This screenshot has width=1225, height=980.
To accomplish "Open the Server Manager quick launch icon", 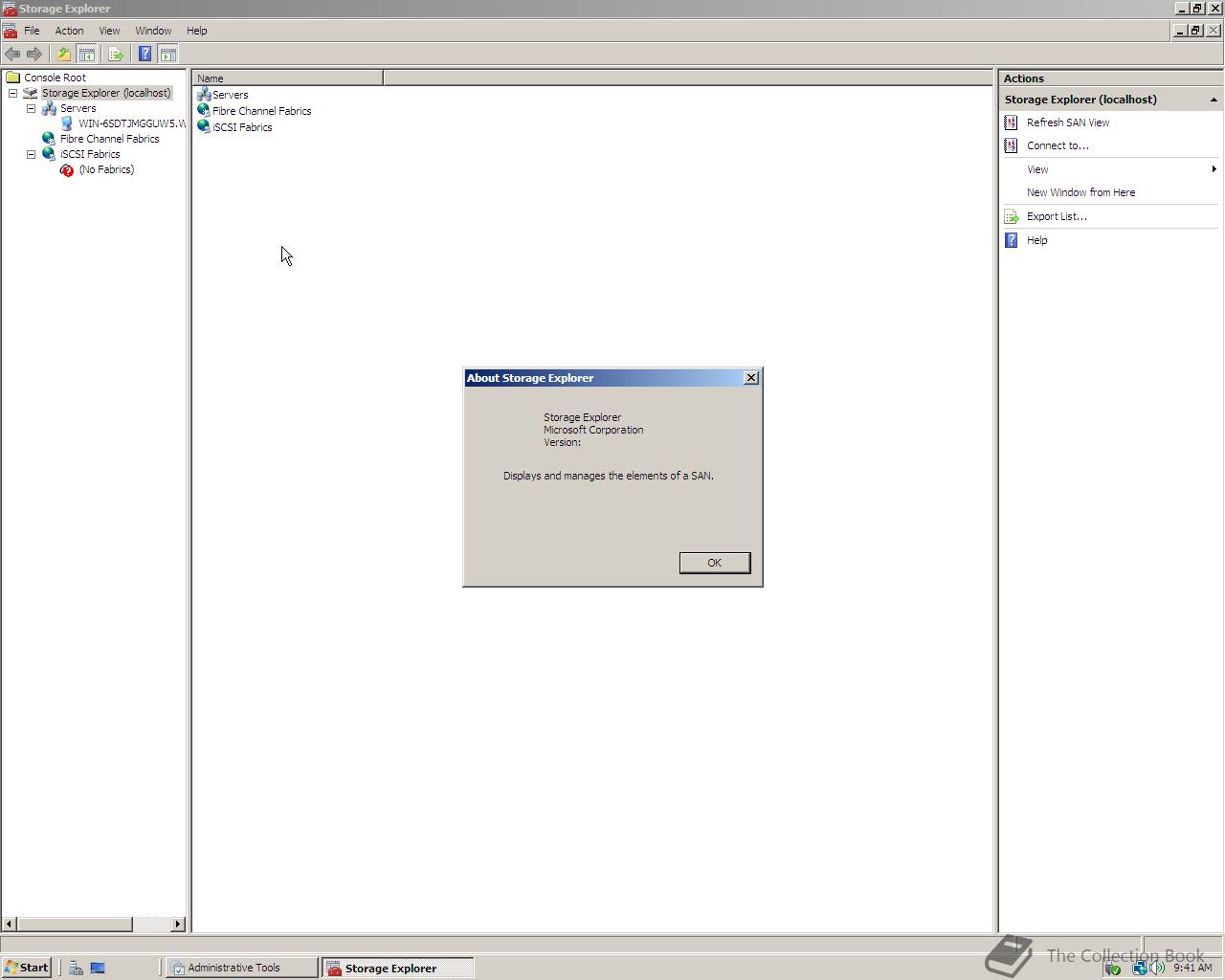I will click(x=76, y=968).
